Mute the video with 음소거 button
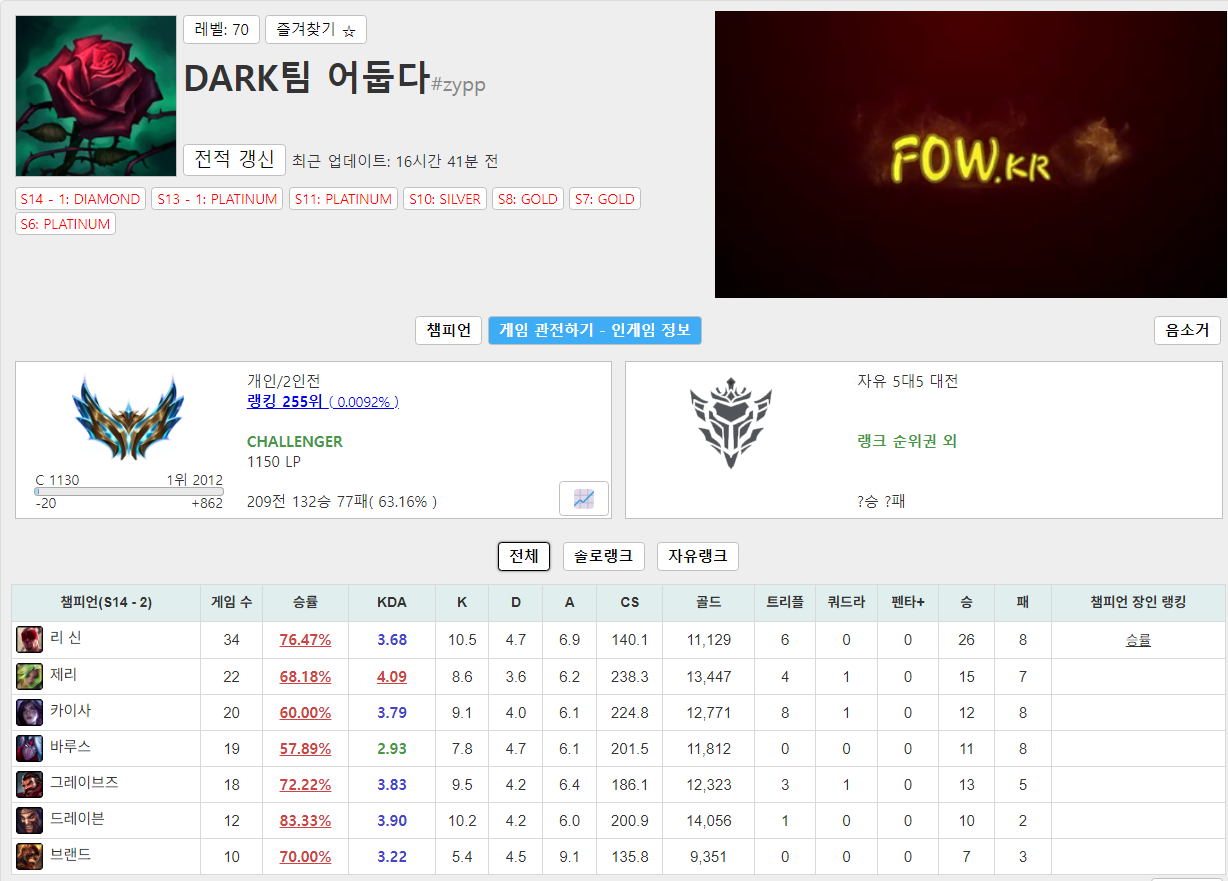Viewport: 1228px width, 881px height. click(x=1187, y=330)
